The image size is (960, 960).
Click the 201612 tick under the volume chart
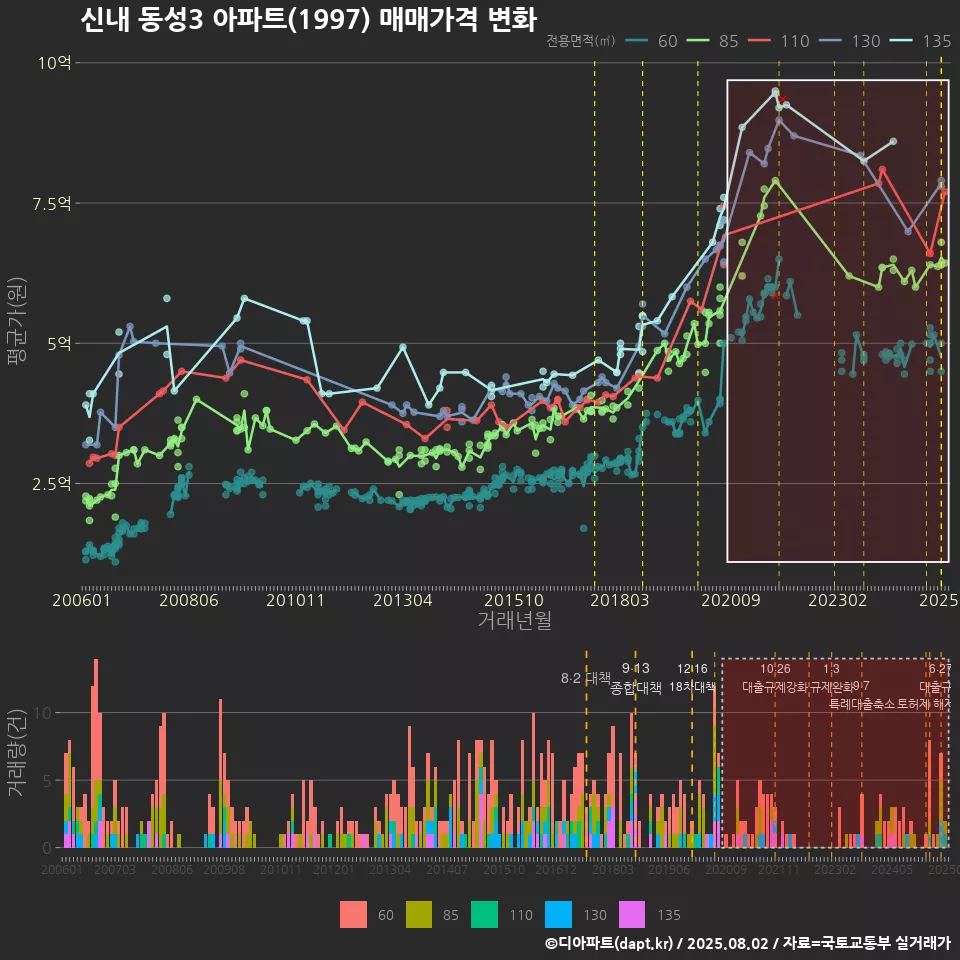[556, 869]
